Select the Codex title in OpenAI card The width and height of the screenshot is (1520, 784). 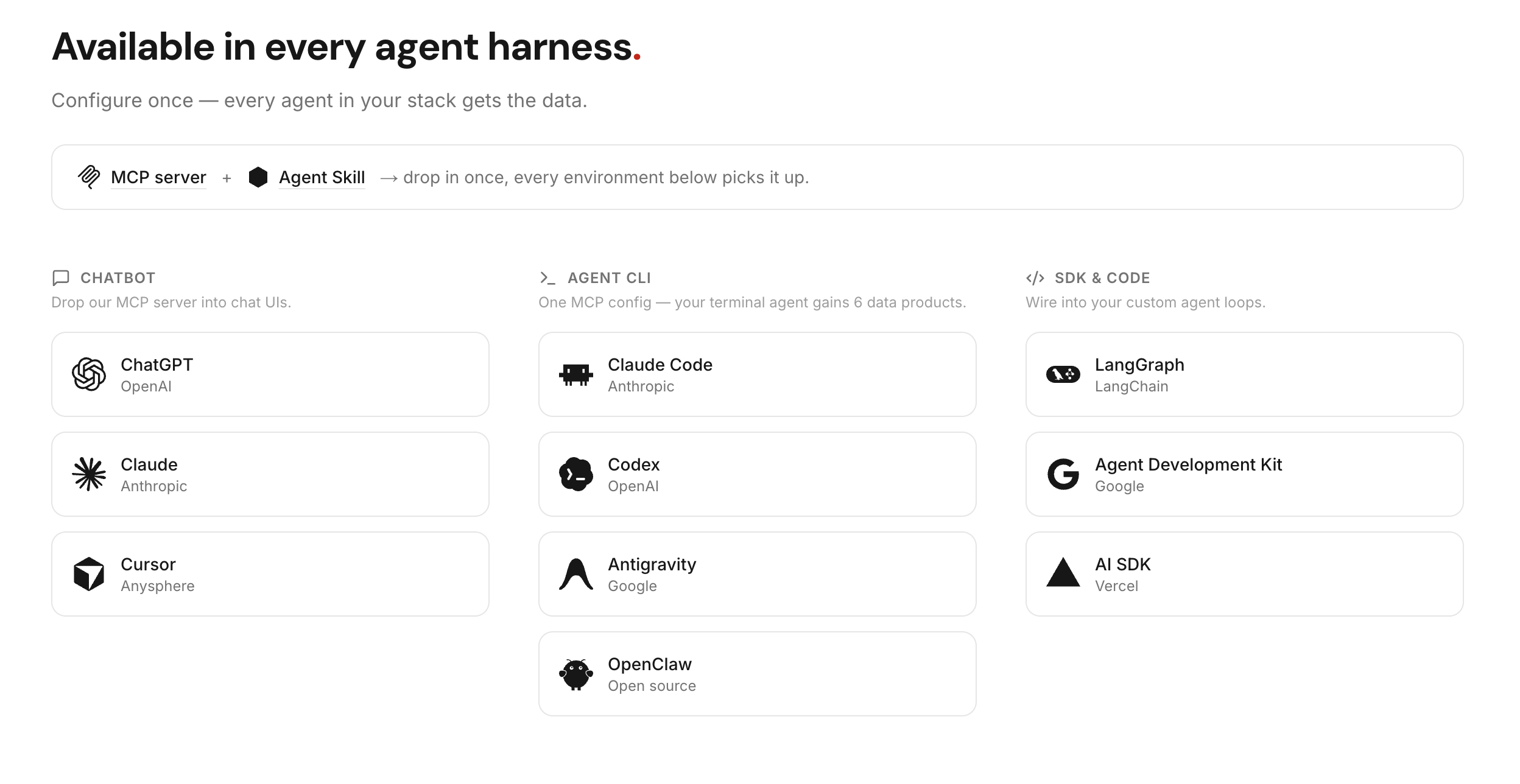coord(634,464)
